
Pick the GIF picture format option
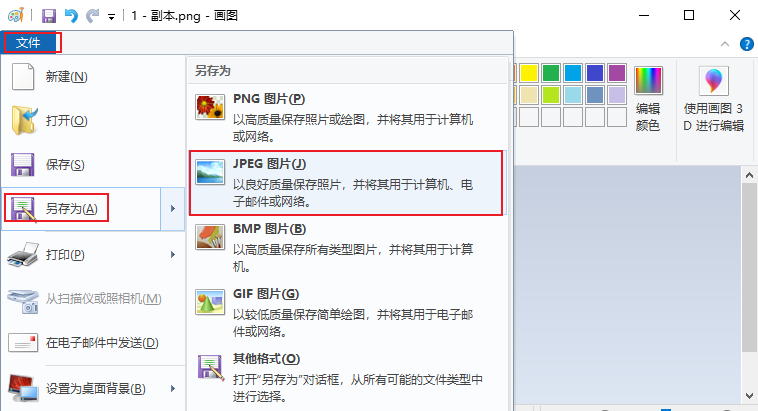click(x=347, y=312)
